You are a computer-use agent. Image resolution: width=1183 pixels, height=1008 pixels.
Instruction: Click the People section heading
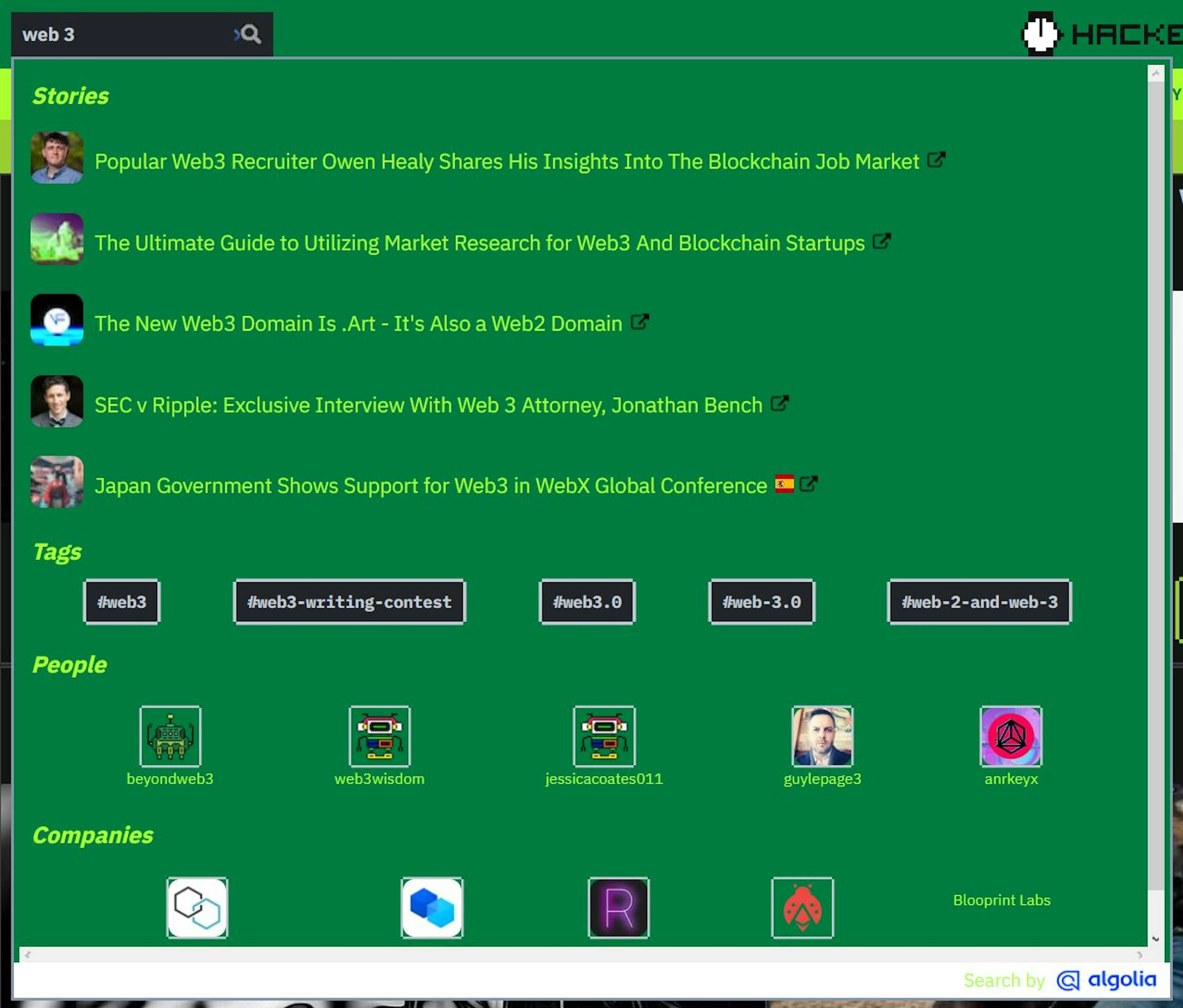point(70,665)
